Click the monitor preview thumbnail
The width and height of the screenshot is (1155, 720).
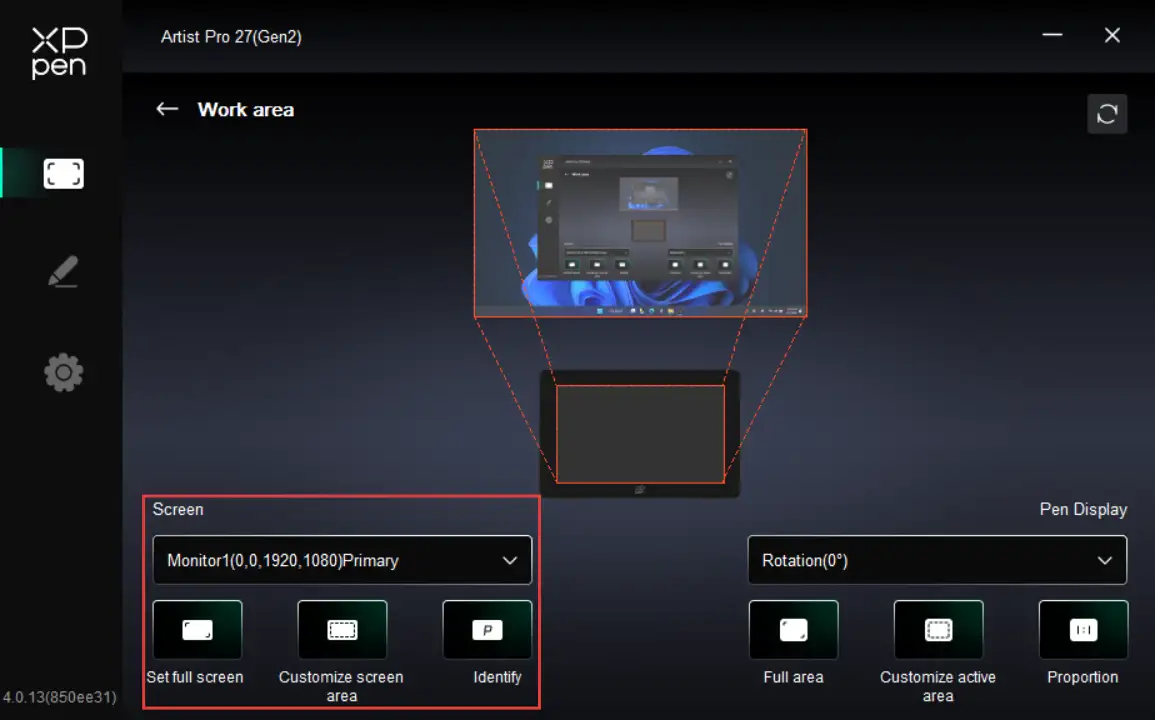click(x=640, y=223)
